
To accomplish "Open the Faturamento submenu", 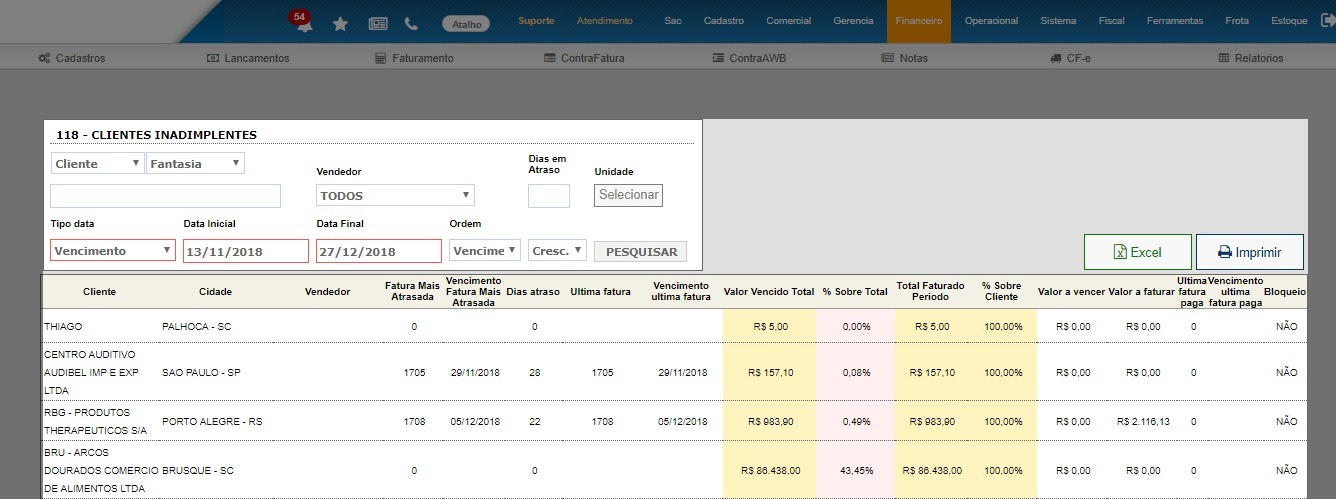I will [414, 58].
